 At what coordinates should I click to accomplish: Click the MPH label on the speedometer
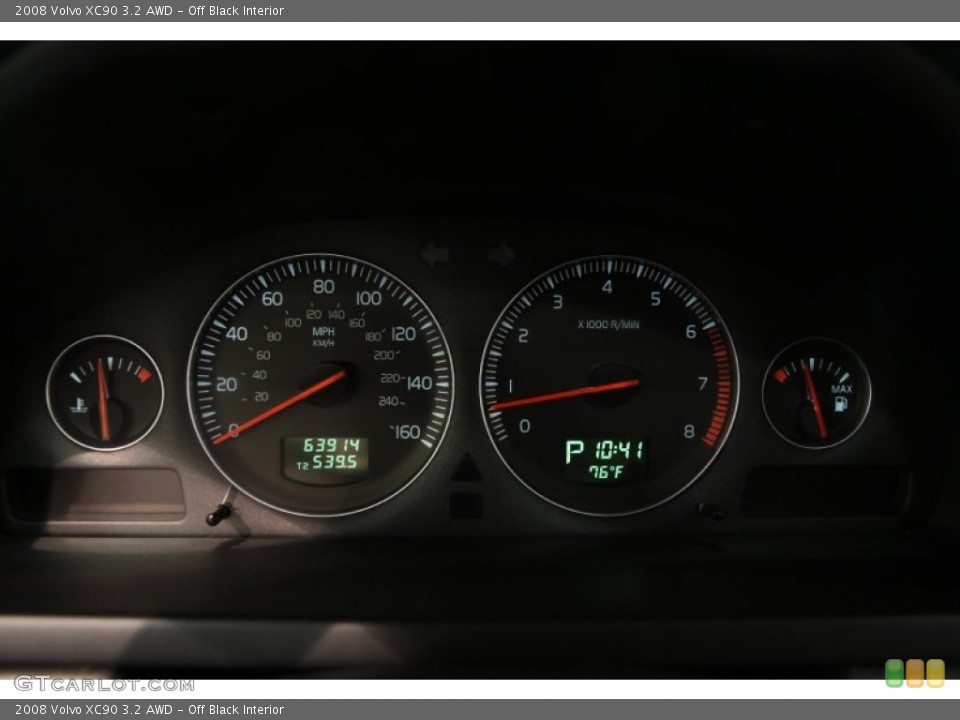[x=323, y=332]
